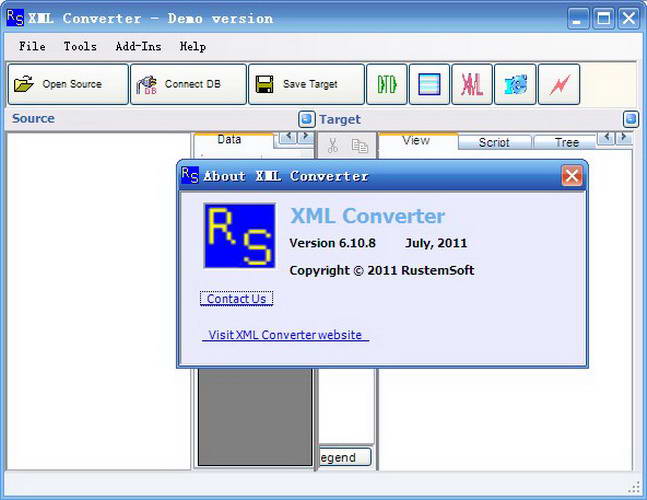The width and height of the screenshot is (647, 500).
Task: Open the Visit XML Converter website link
Action: [x=285, y=335]
